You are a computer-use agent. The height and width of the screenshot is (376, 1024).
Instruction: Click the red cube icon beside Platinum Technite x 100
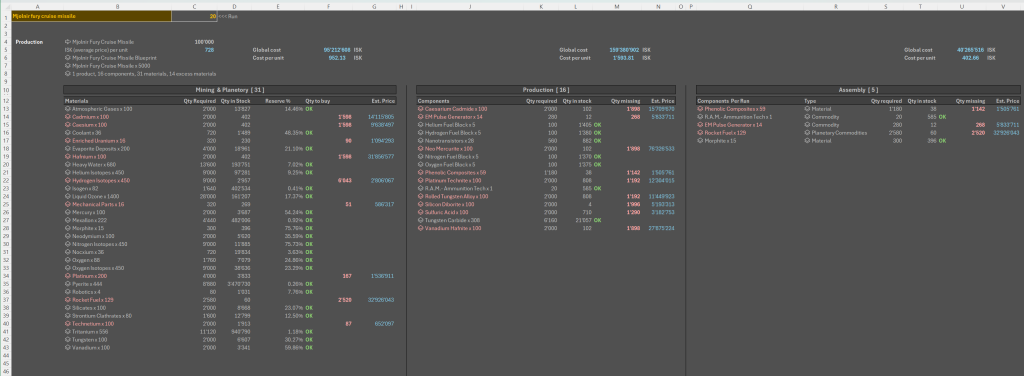421,180
